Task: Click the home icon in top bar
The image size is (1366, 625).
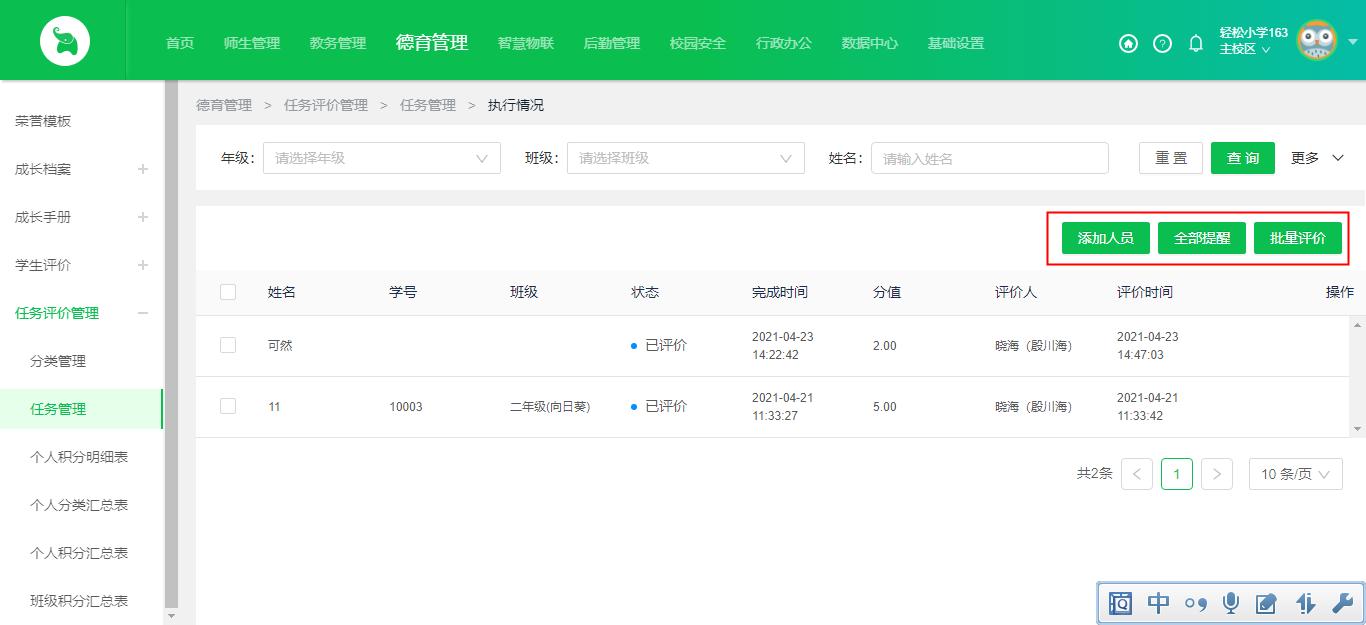Action: point(1128,44)
